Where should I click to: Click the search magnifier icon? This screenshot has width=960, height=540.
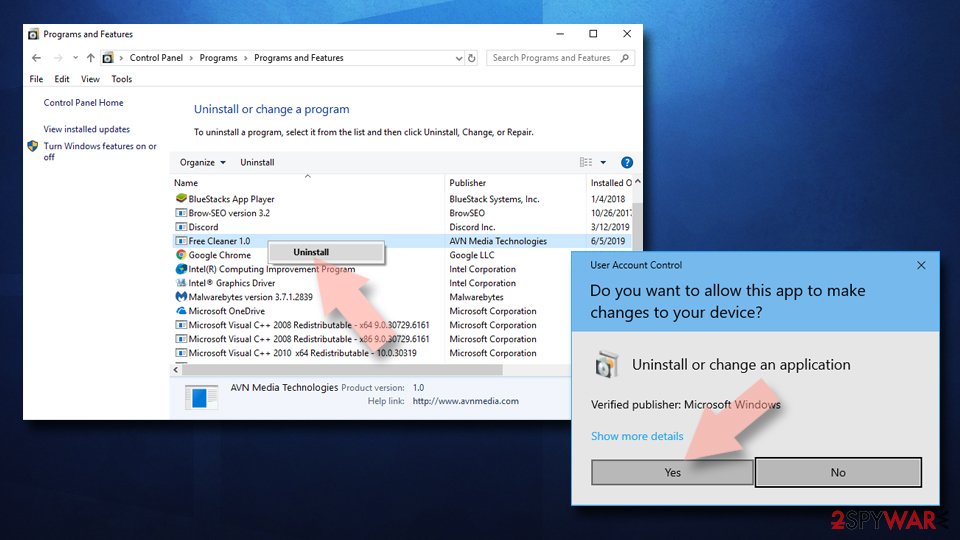(x=624, y=58)
